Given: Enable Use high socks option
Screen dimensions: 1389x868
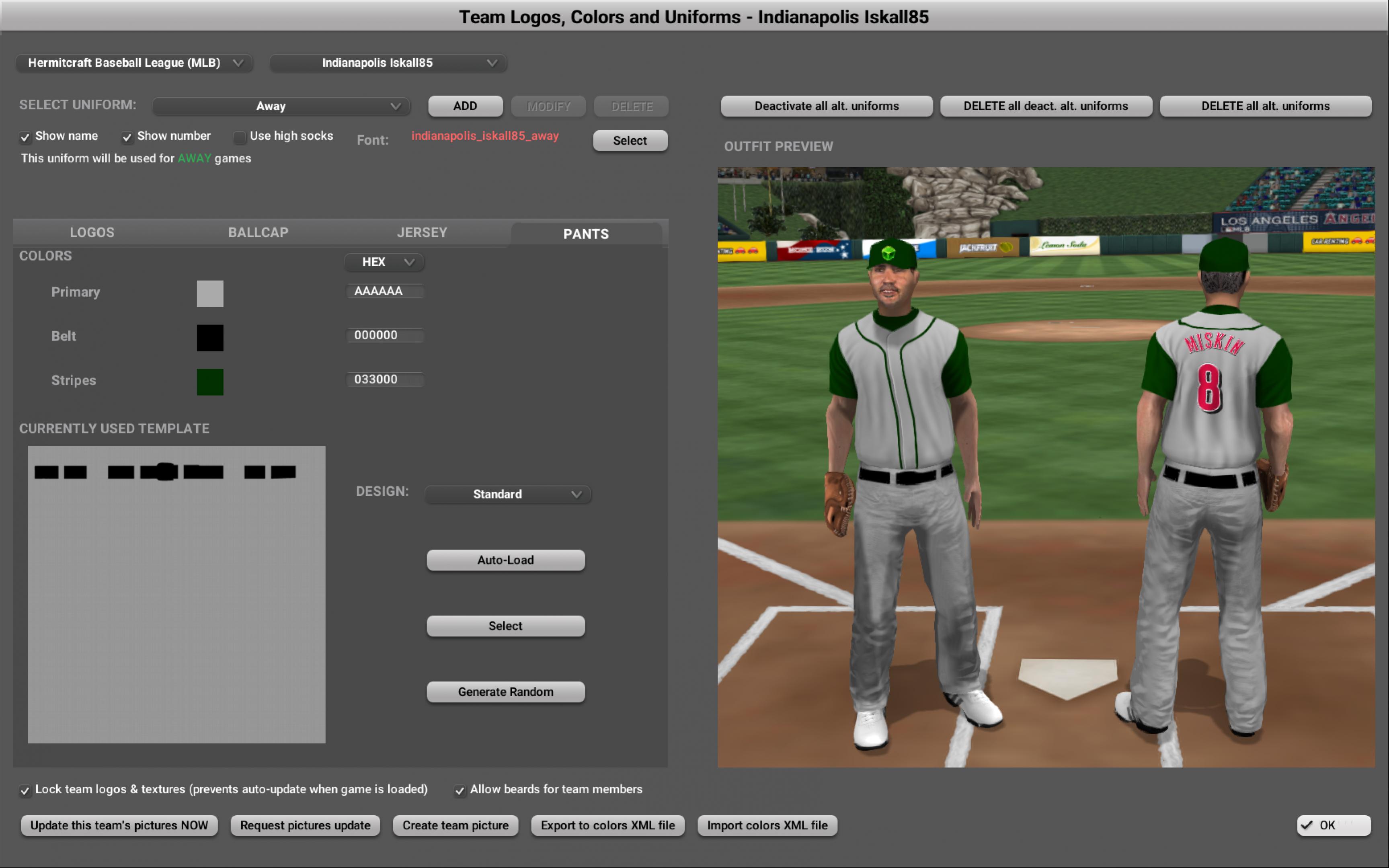Looking at the screenshot, I should (240, 137).
